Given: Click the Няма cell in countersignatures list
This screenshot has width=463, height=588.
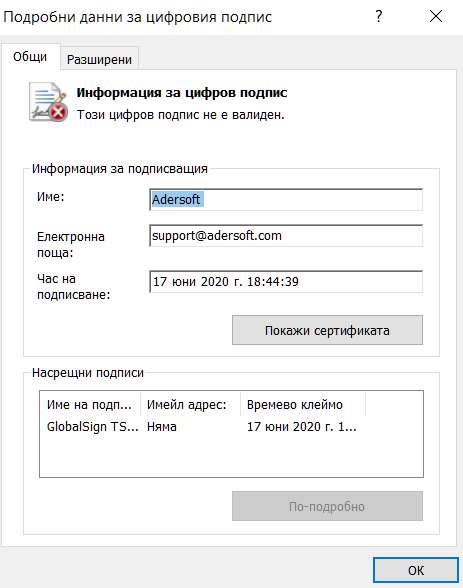Looking at the screenshot, I should pos(162,427).
